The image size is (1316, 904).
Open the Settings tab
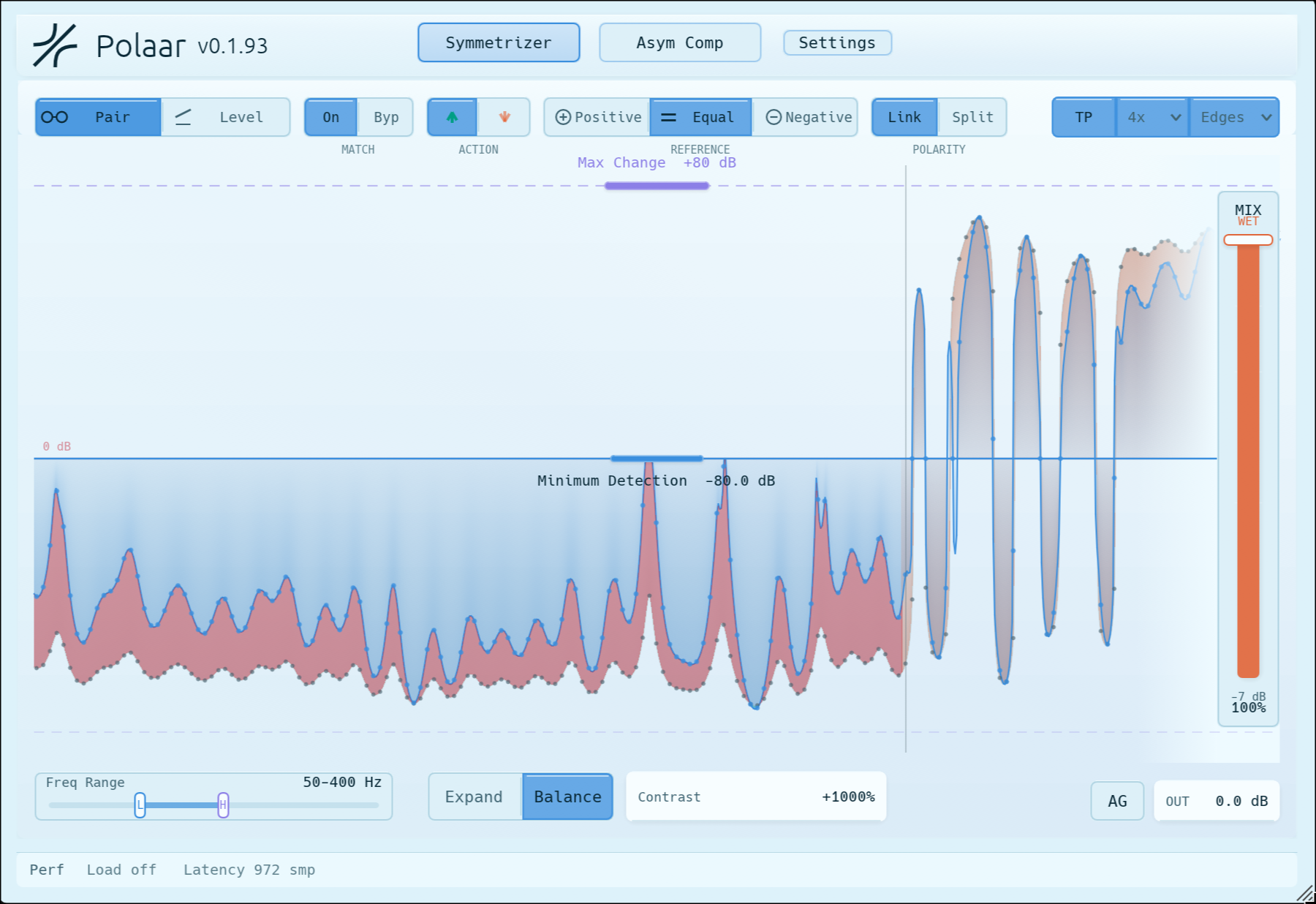837,42
